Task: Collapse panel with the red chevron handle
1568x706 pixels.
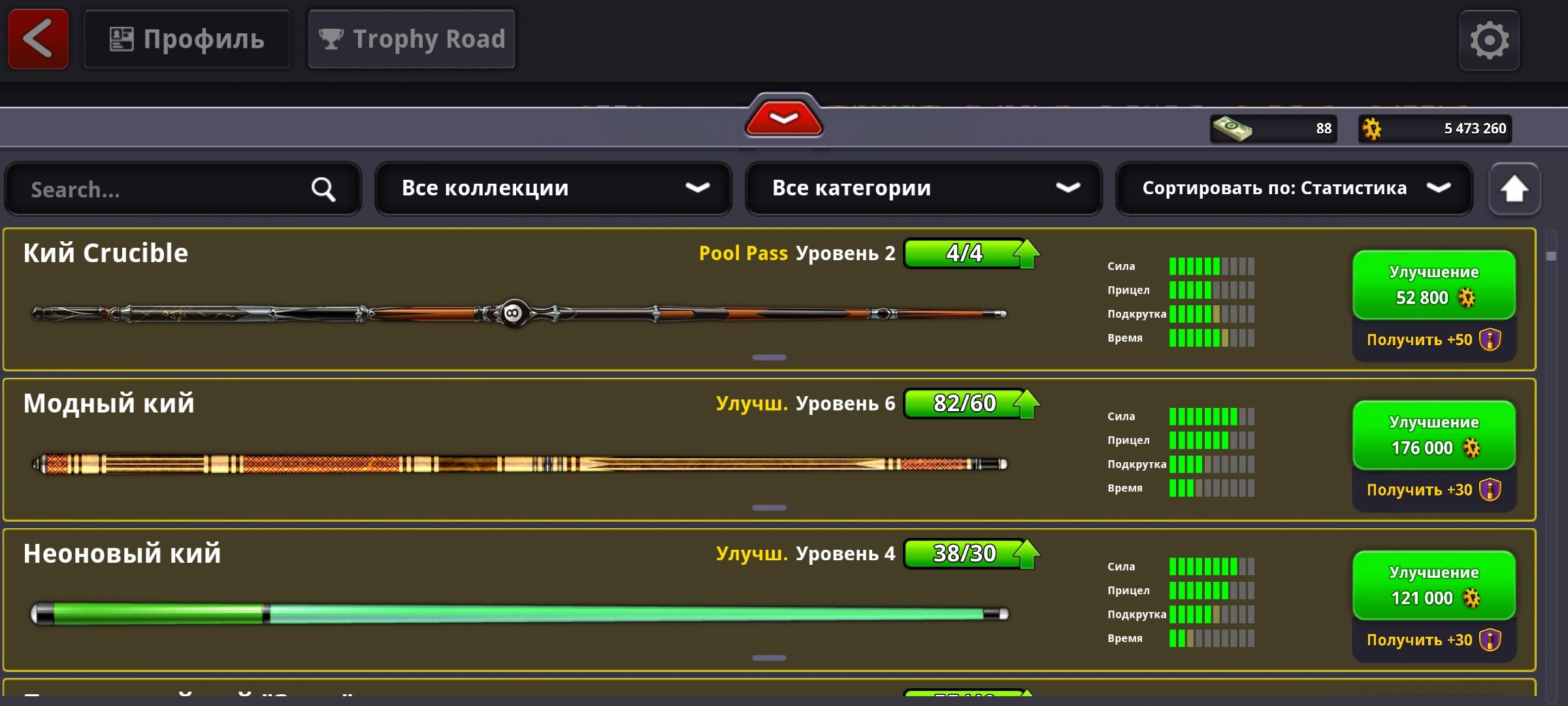Action: [x=783, y=117]
